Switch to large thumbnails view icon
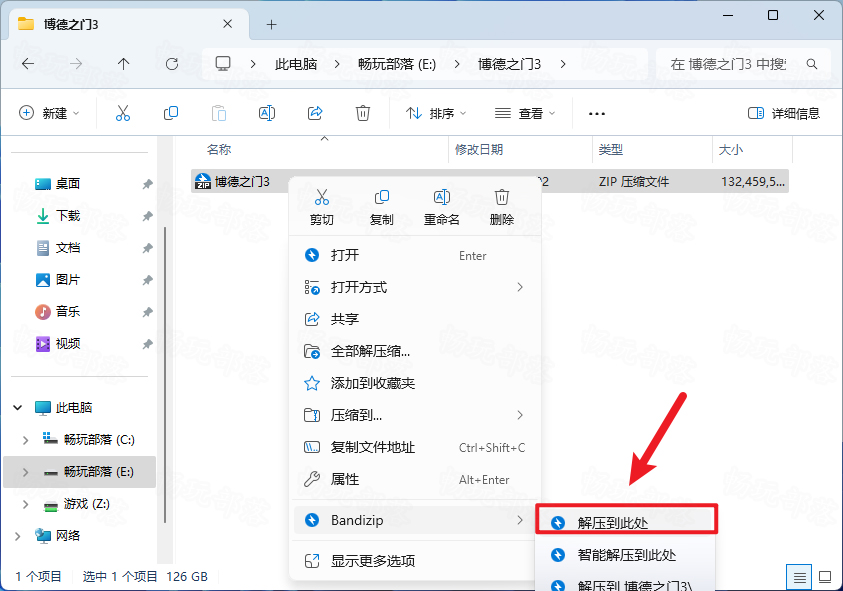The width and height of the screenshot is (843, 591). tap(825, 578)
